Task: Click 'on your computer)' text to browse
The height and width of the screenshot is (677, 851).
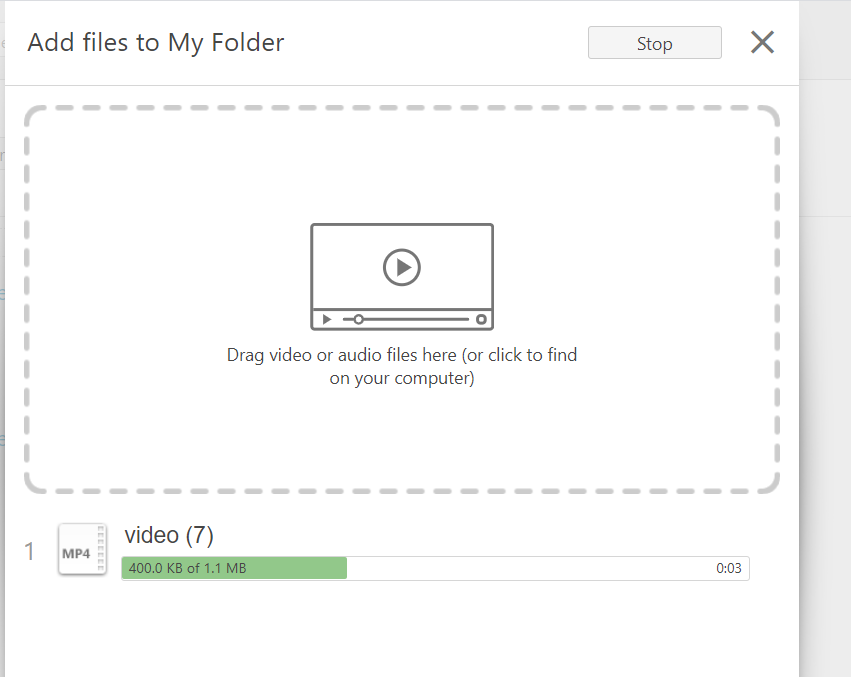Action: [x=402, y=378]
